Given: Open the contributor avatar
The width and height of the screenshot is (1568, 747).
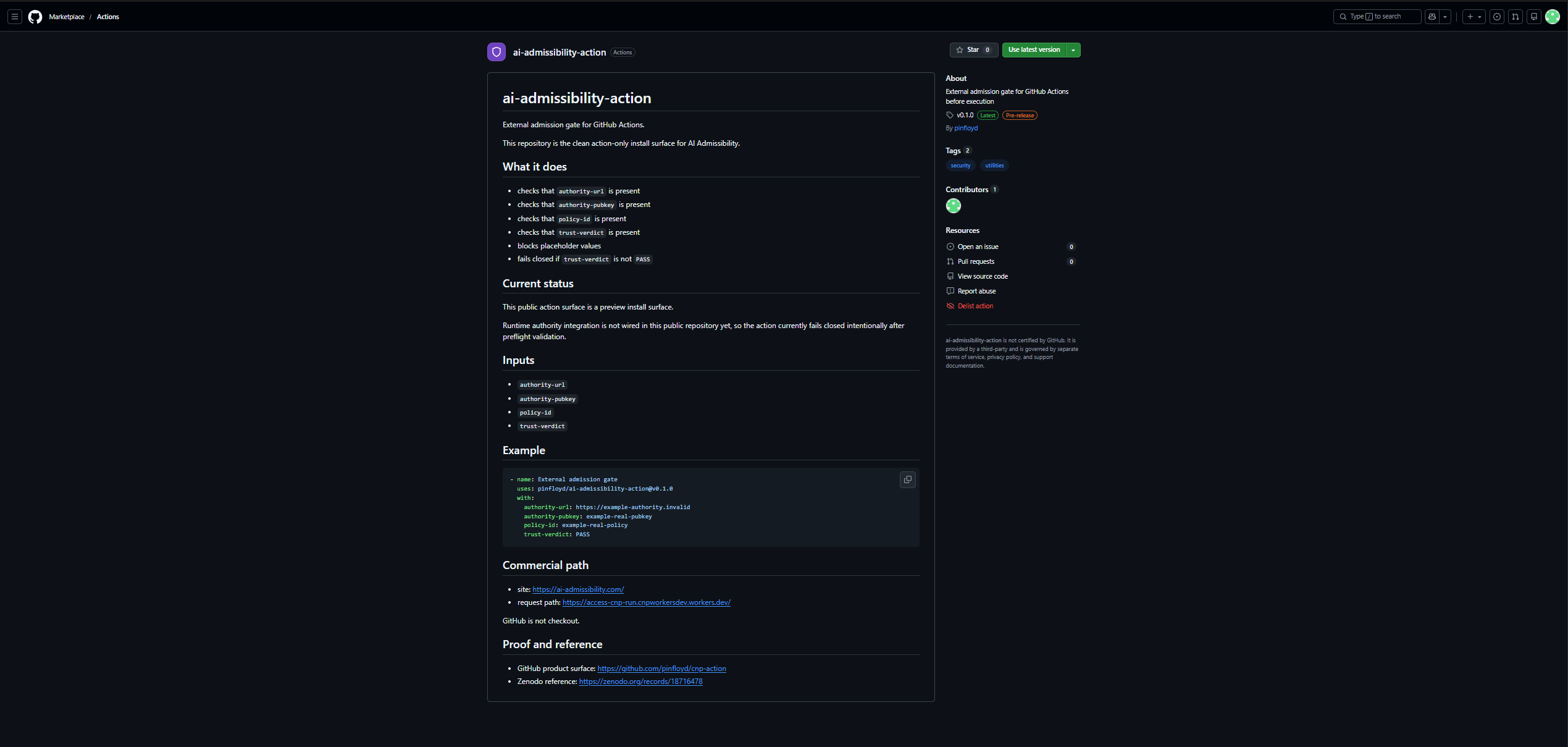Looking at the screenshot, I should 954,206.
